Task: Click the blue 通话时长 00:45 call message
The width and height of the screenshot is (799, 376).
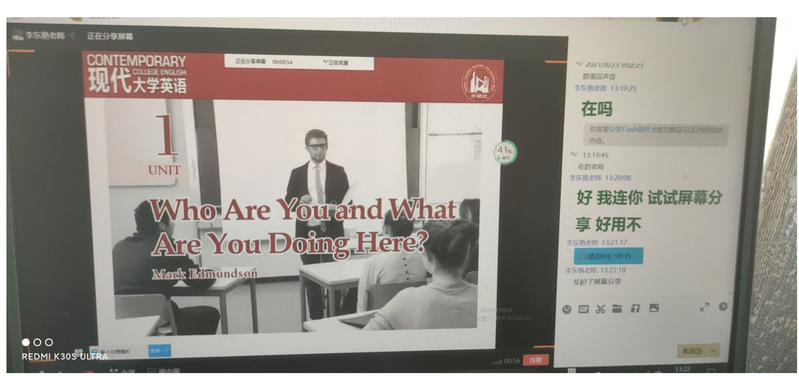Action: pos(608,256)
